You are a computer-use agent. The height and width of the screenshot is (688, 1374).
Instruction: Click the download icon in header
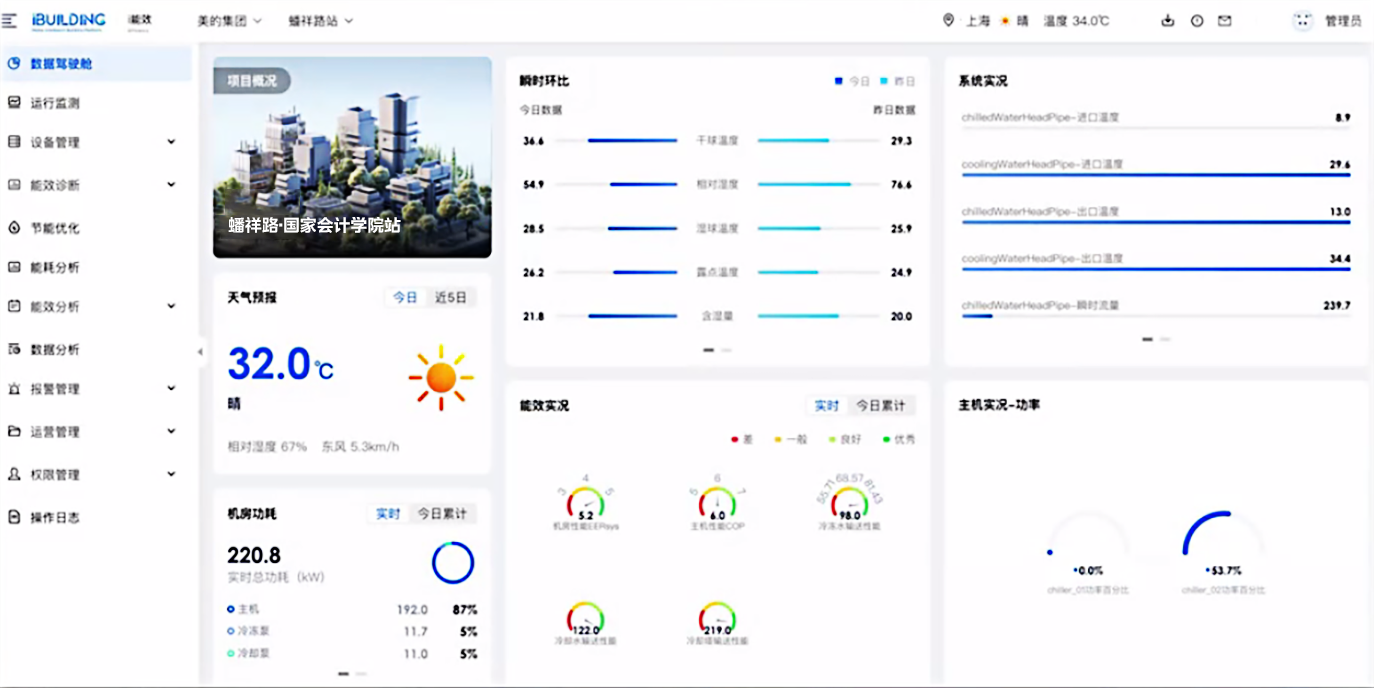1167,21
